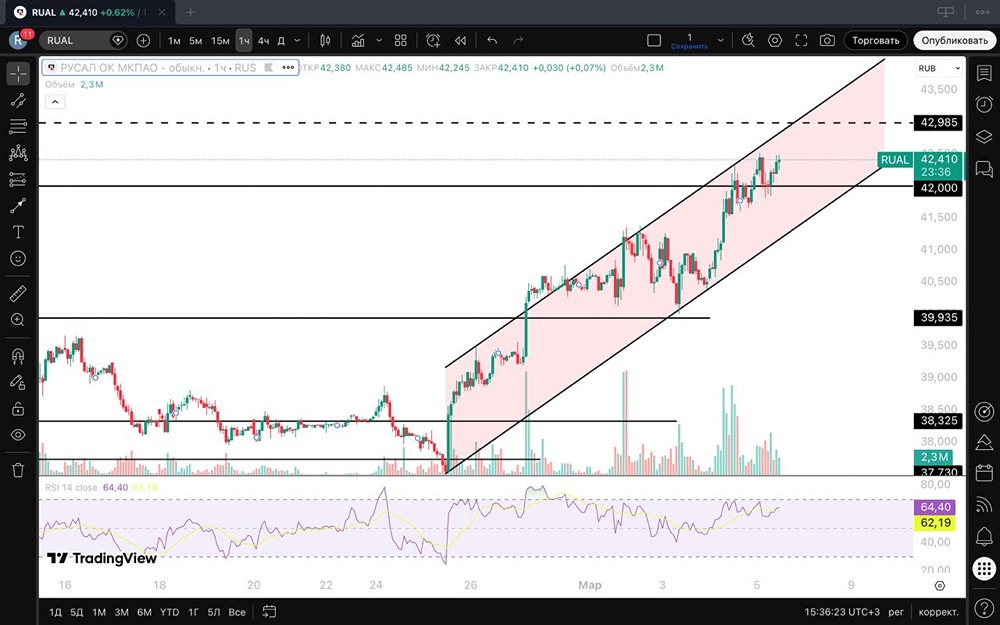Open the emoji and icons tool
Screen dimensions: 1000x625
tap(18, 258)
